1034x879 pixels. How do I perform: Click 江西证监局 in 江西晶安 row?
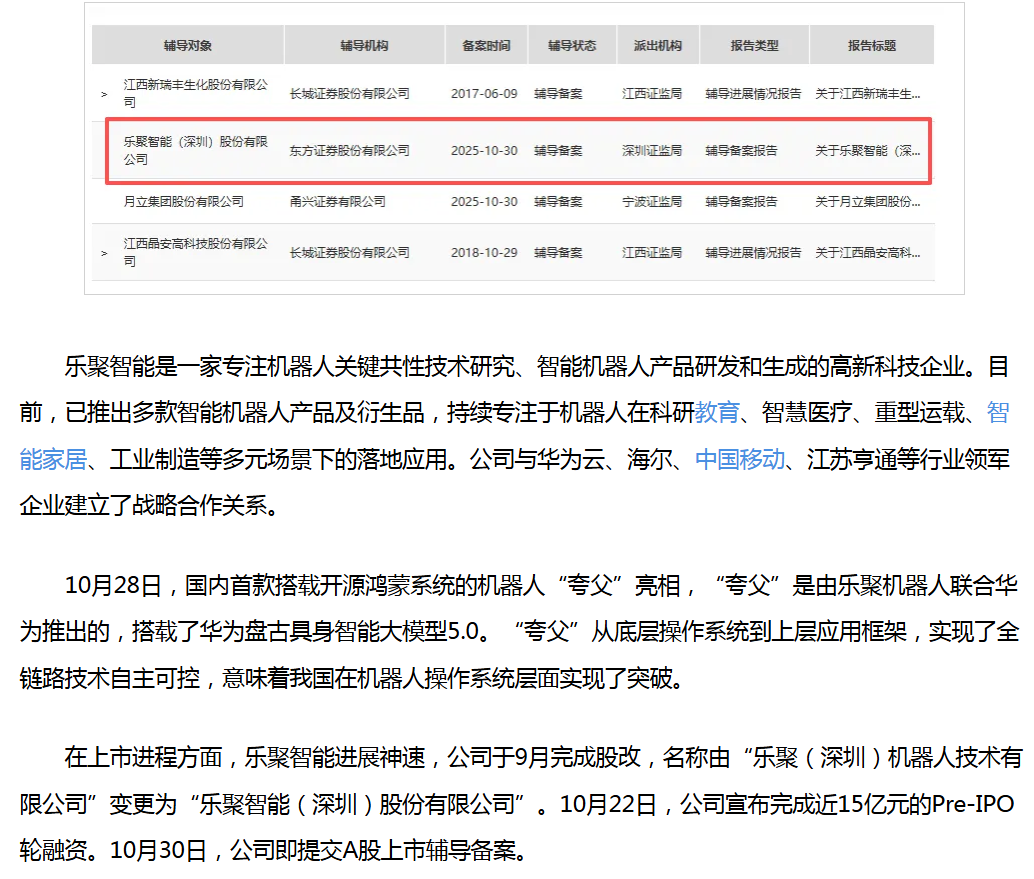tap(652, 253)
